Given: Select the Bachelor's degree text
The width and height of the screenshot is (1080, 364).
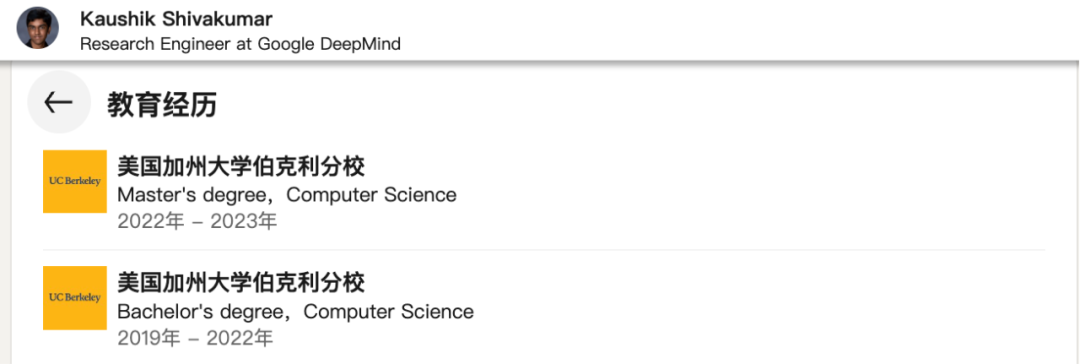Looking at the screenshot, I should tap(200, 312).
